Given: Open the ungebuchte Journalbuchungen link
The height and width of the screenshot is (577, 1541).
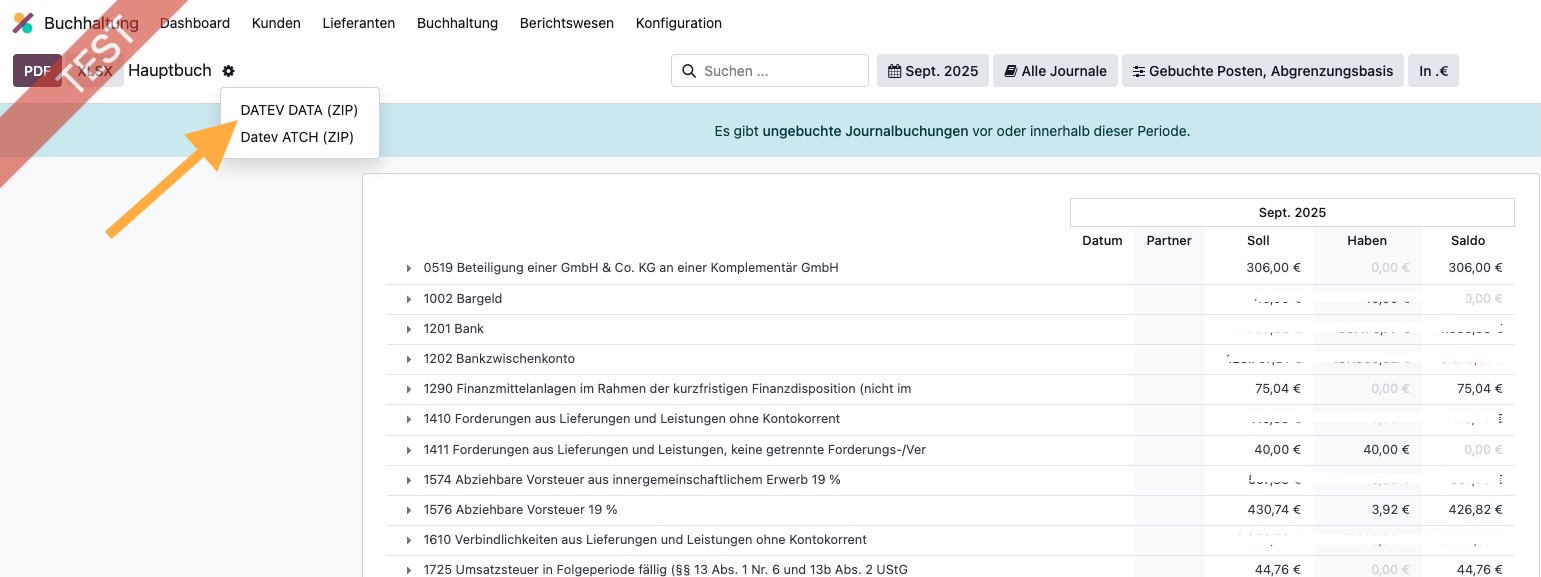Looking at the screenshot, I should tap(864, 131).
